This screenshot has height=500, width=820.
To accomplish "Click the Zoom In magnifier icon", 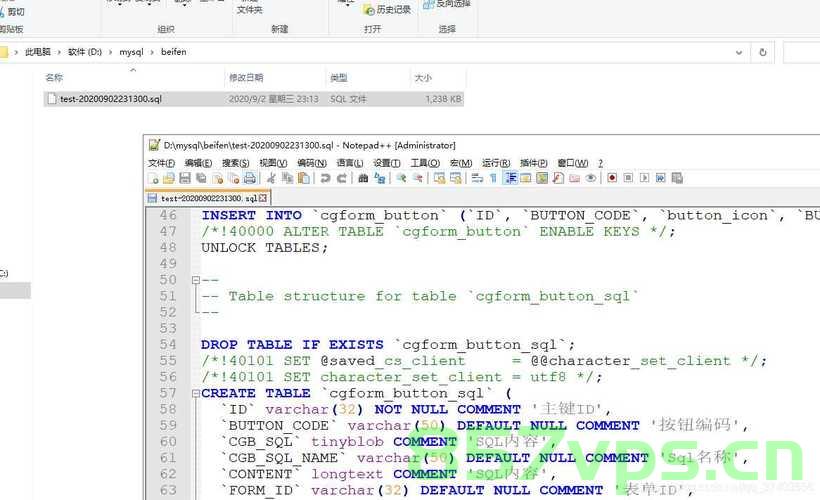I will [401, 178].
